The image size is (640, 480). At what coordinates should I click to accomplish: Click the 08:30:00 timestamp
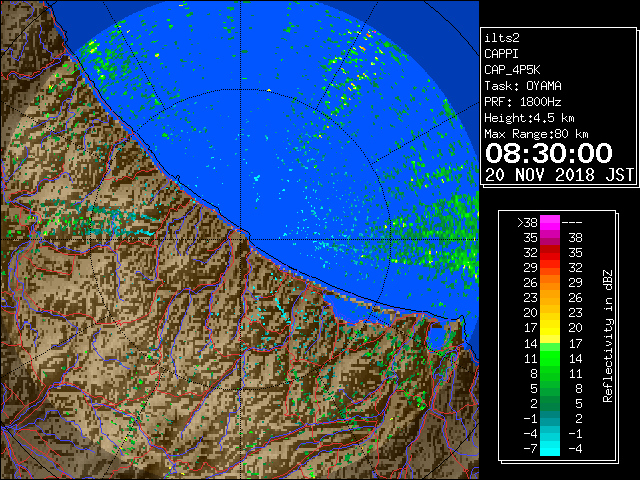coord(549,153)
